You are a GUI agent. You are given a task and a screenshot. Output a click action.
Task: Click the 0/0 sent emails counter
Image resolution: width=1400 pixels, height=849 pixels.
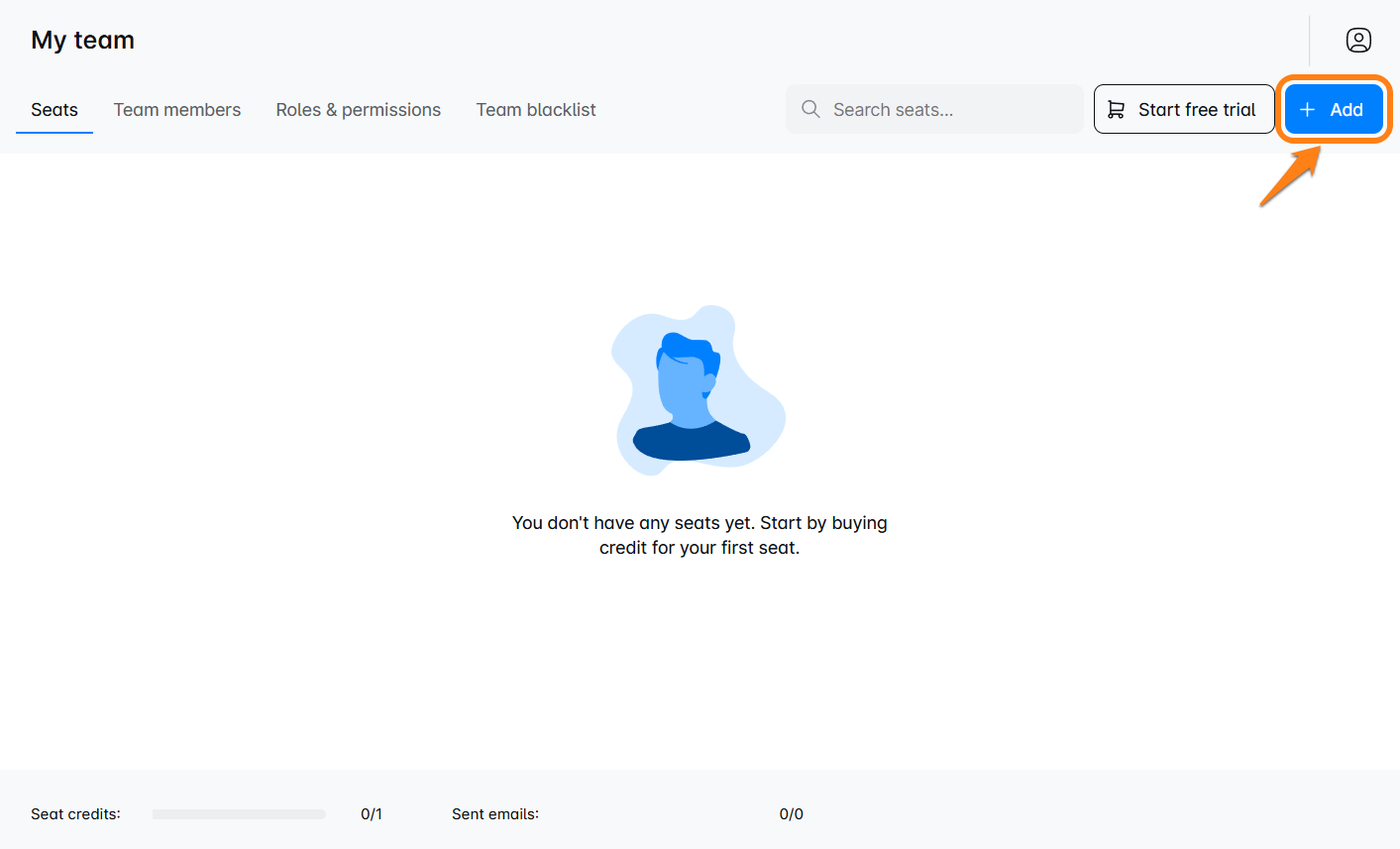click(791, 814)
